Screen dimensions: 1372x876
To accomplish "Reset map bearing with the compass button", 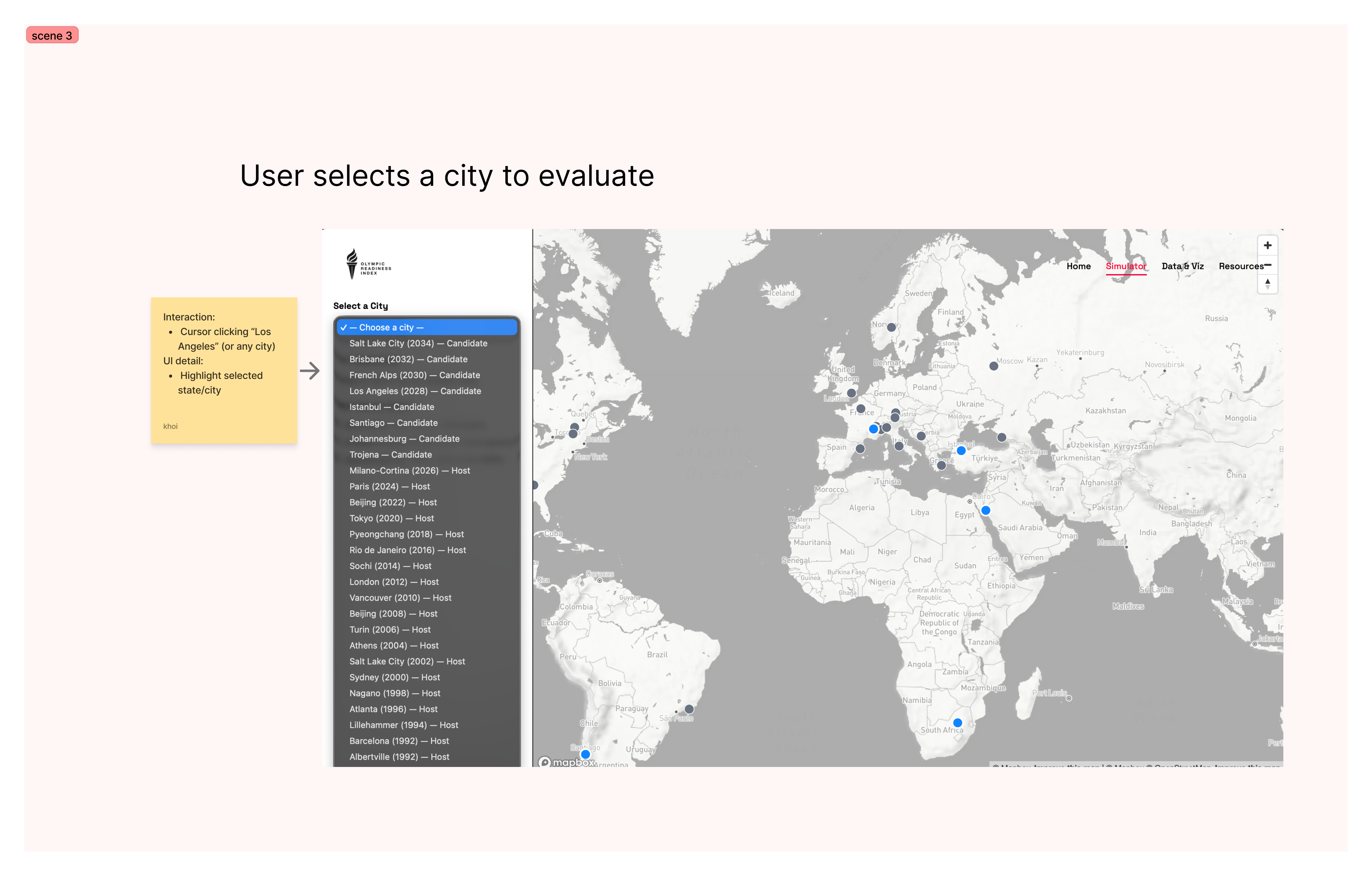I will pos(1267,284).
